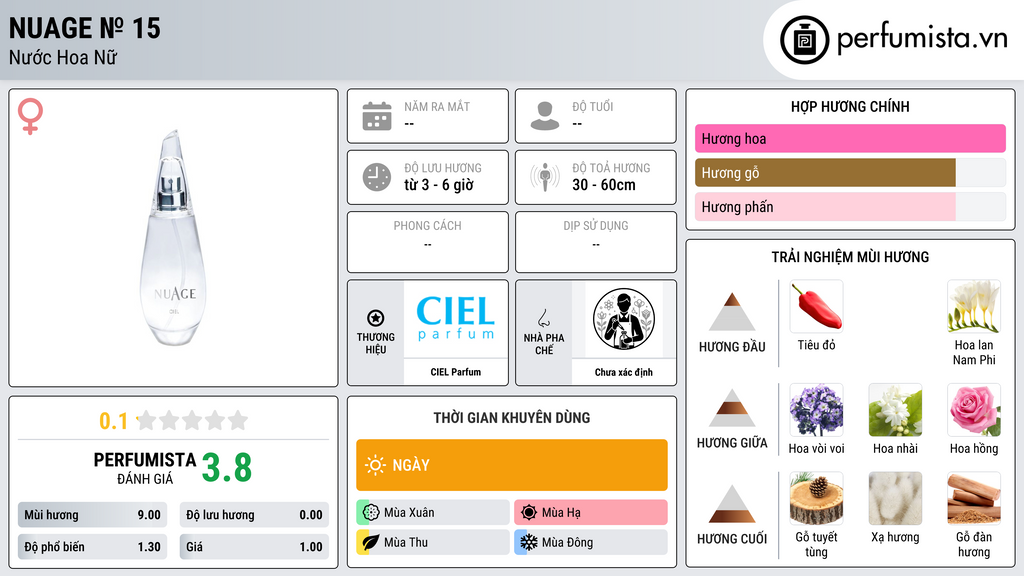The image size is (1024, 576).
Task: Click the Hoa hồng rose note image
Action: click(974, 410)
